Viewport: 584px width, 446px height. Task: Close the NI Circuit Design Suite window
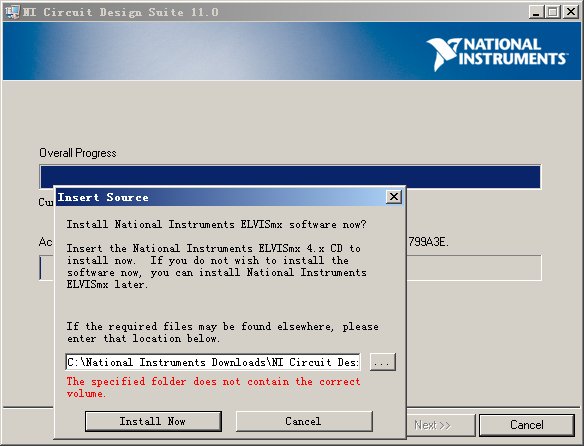(x=571, y=12)
